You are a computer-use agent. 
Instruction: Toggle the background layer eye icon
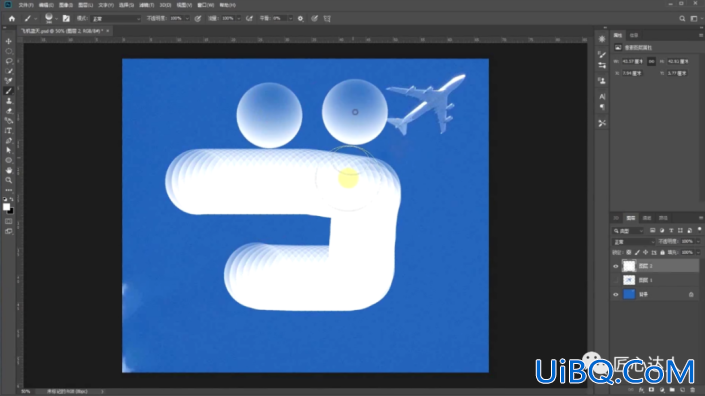tap(616, 294)
